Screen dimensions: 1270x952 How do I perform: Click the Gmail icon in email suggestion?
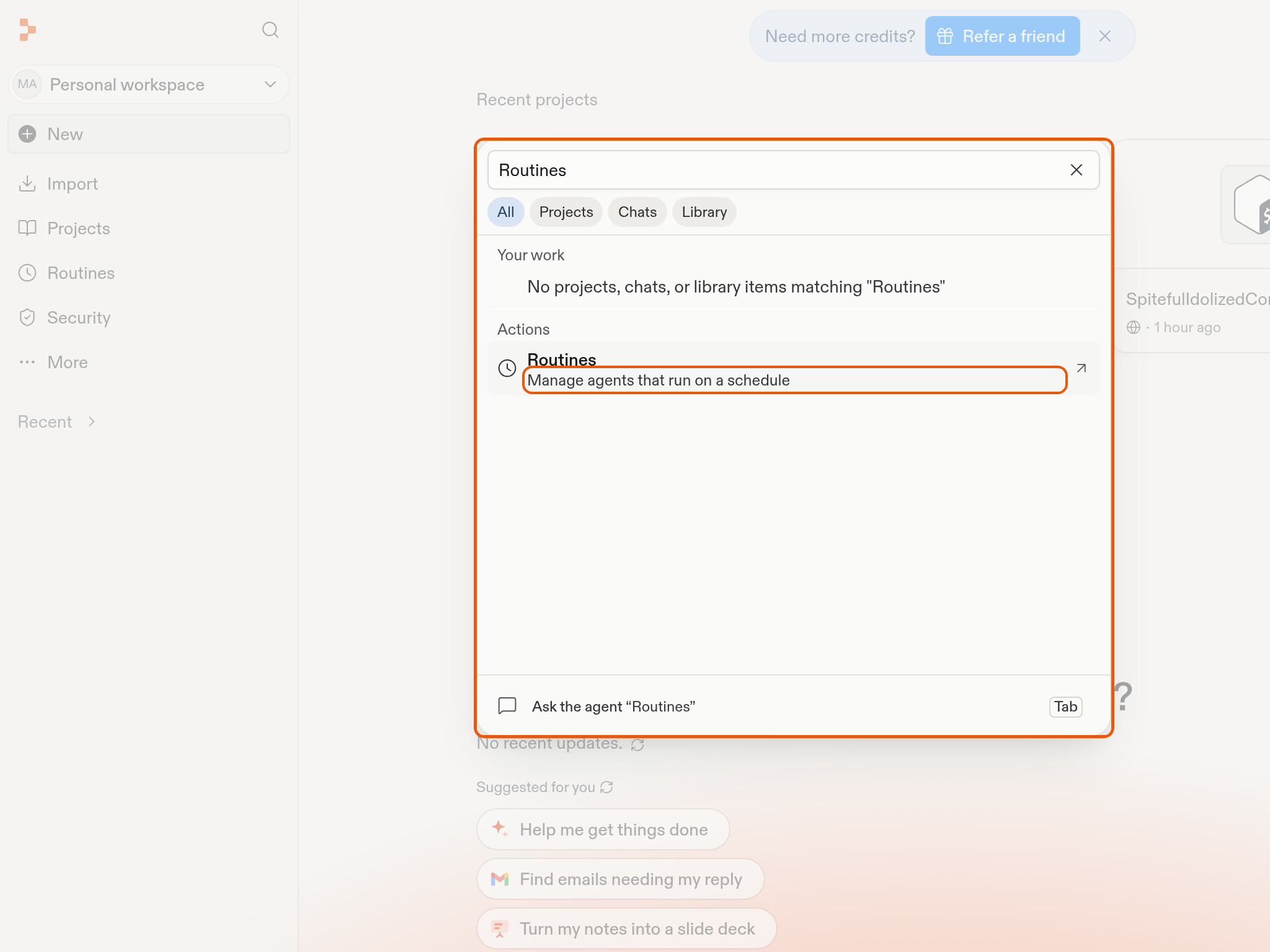(x=499, y=879)
